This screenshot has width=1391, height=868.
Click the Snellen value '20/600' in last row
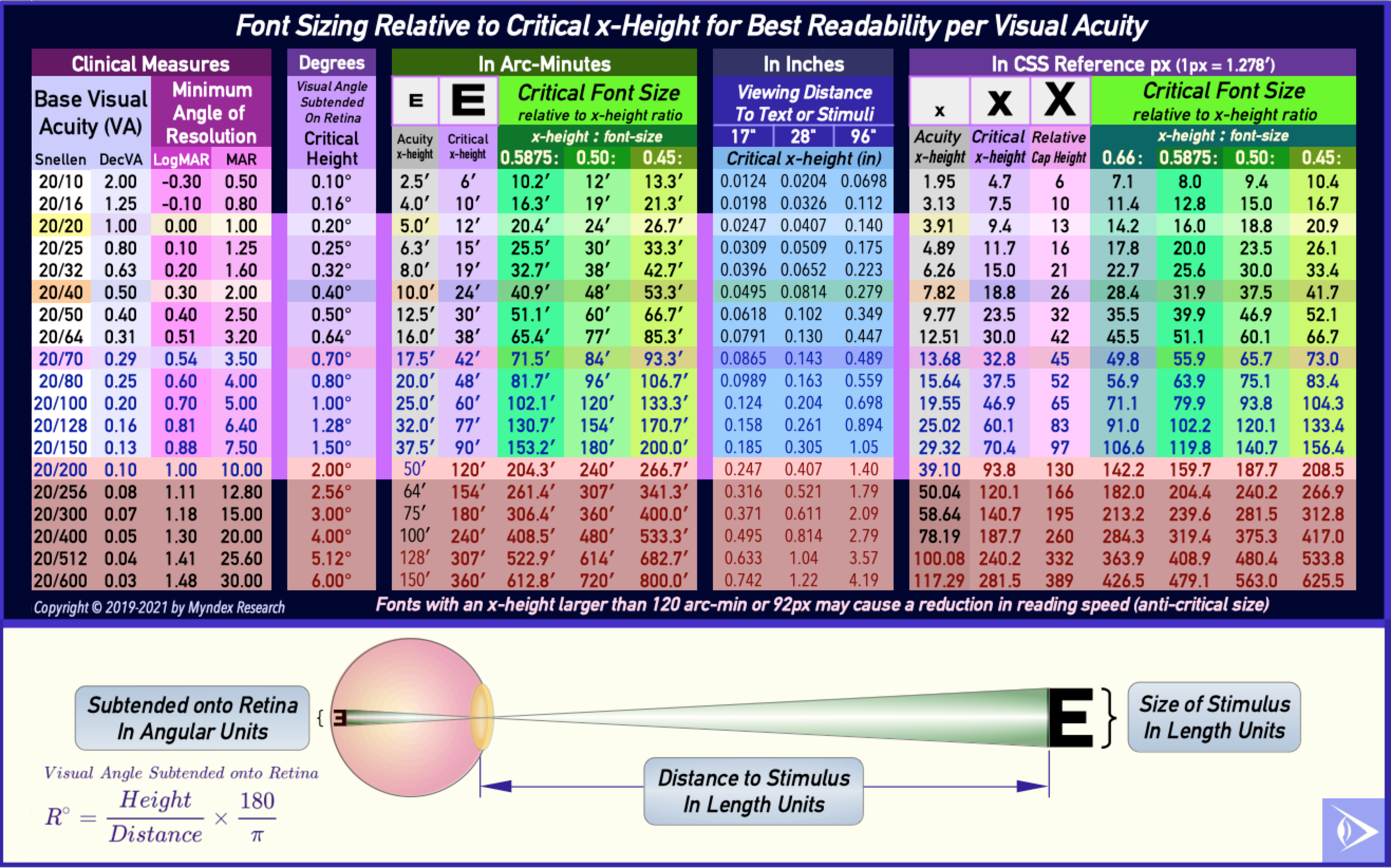click(x=60, y=580)
